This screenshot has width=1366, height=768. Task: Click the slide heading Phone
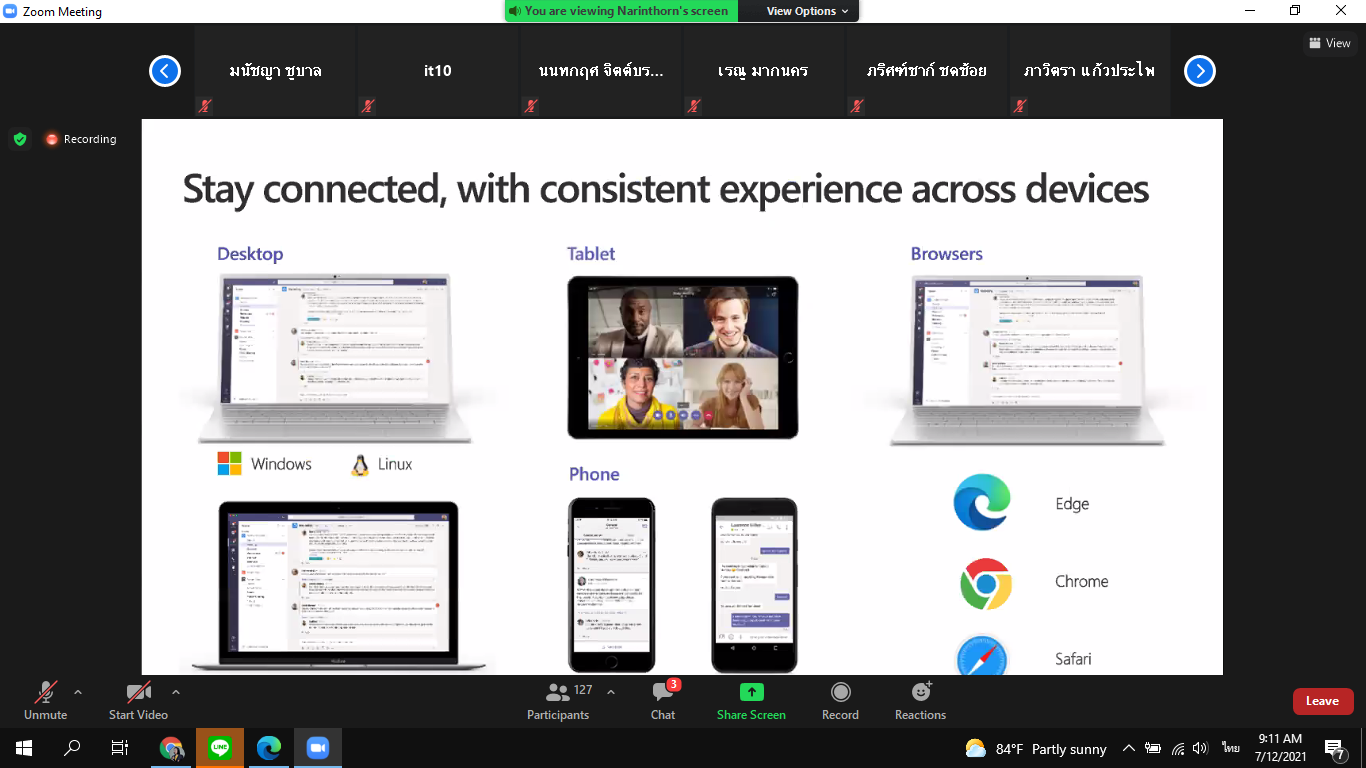point(594,474)
